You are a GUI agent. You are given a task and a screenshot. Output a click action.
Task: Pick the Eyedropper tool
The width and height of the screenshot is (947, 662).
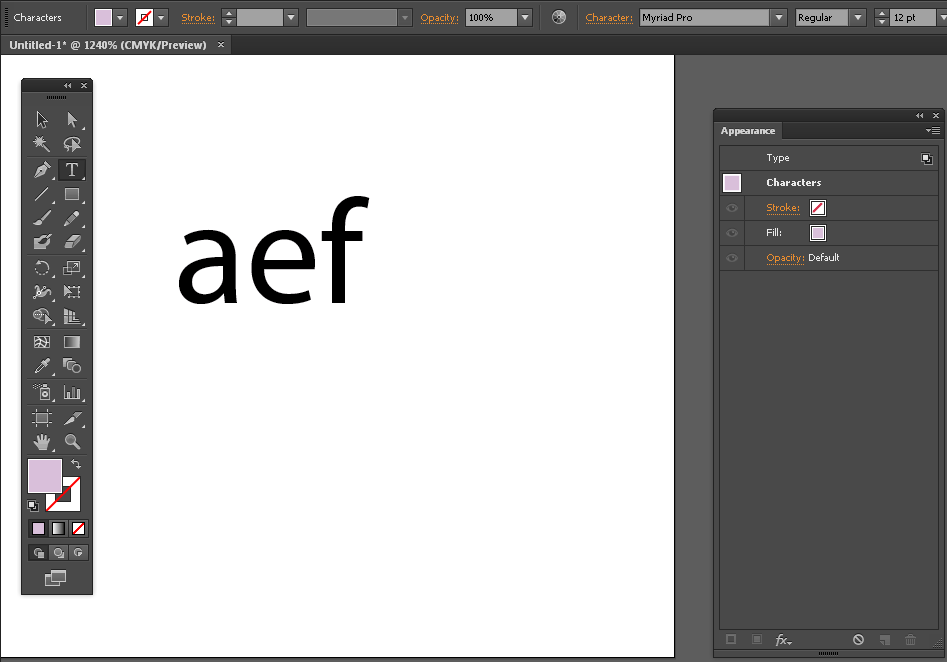point(42,367)
